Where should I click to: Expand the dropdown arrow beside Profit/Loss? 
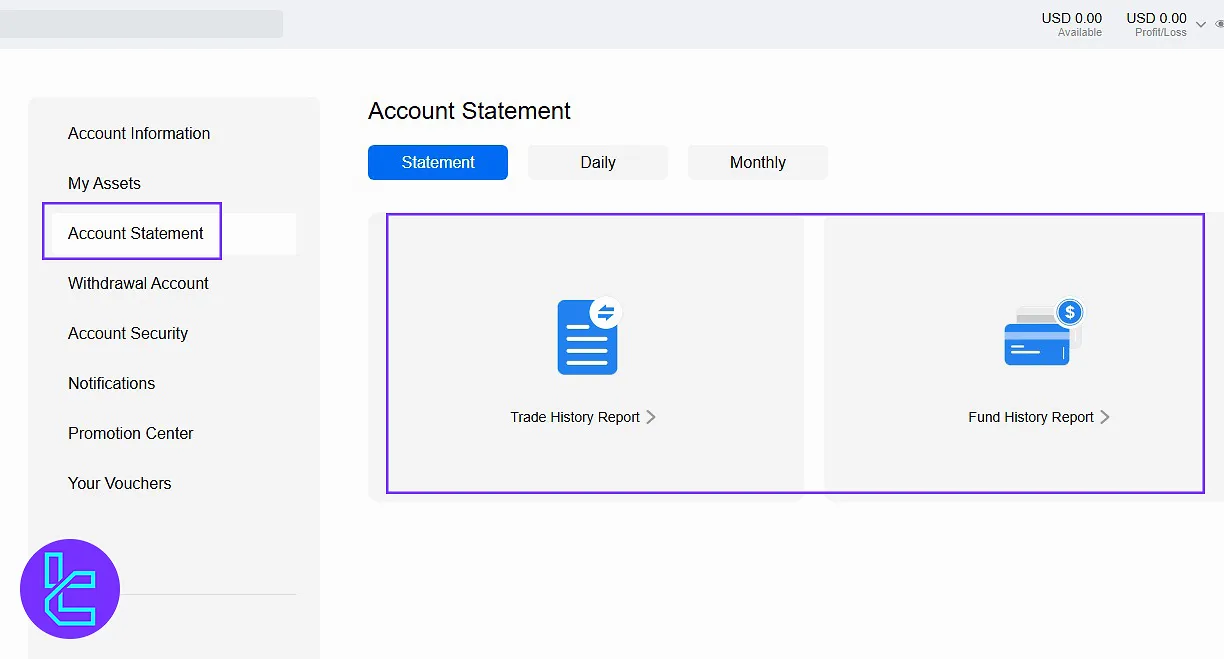[x=1201, y=25]
